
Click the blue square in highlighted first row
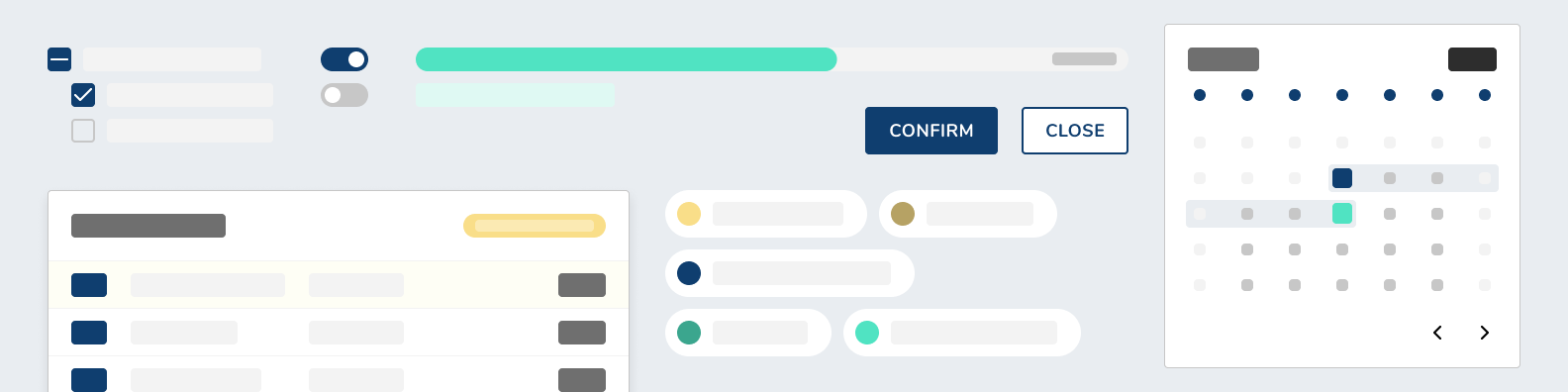pos(89,285)
